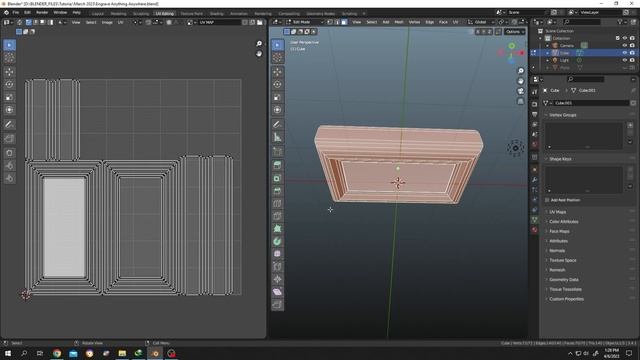Expand the Geometry Data panel

click(564, 280)
